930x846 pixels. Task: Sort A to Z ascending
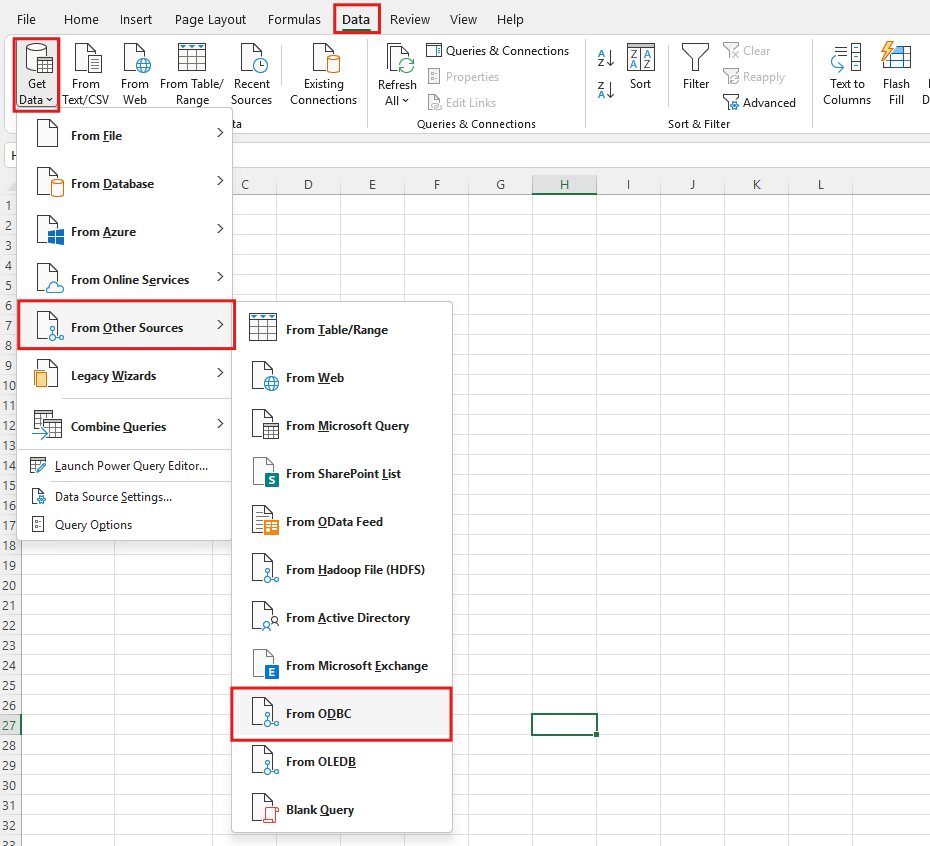pos(606,58)
